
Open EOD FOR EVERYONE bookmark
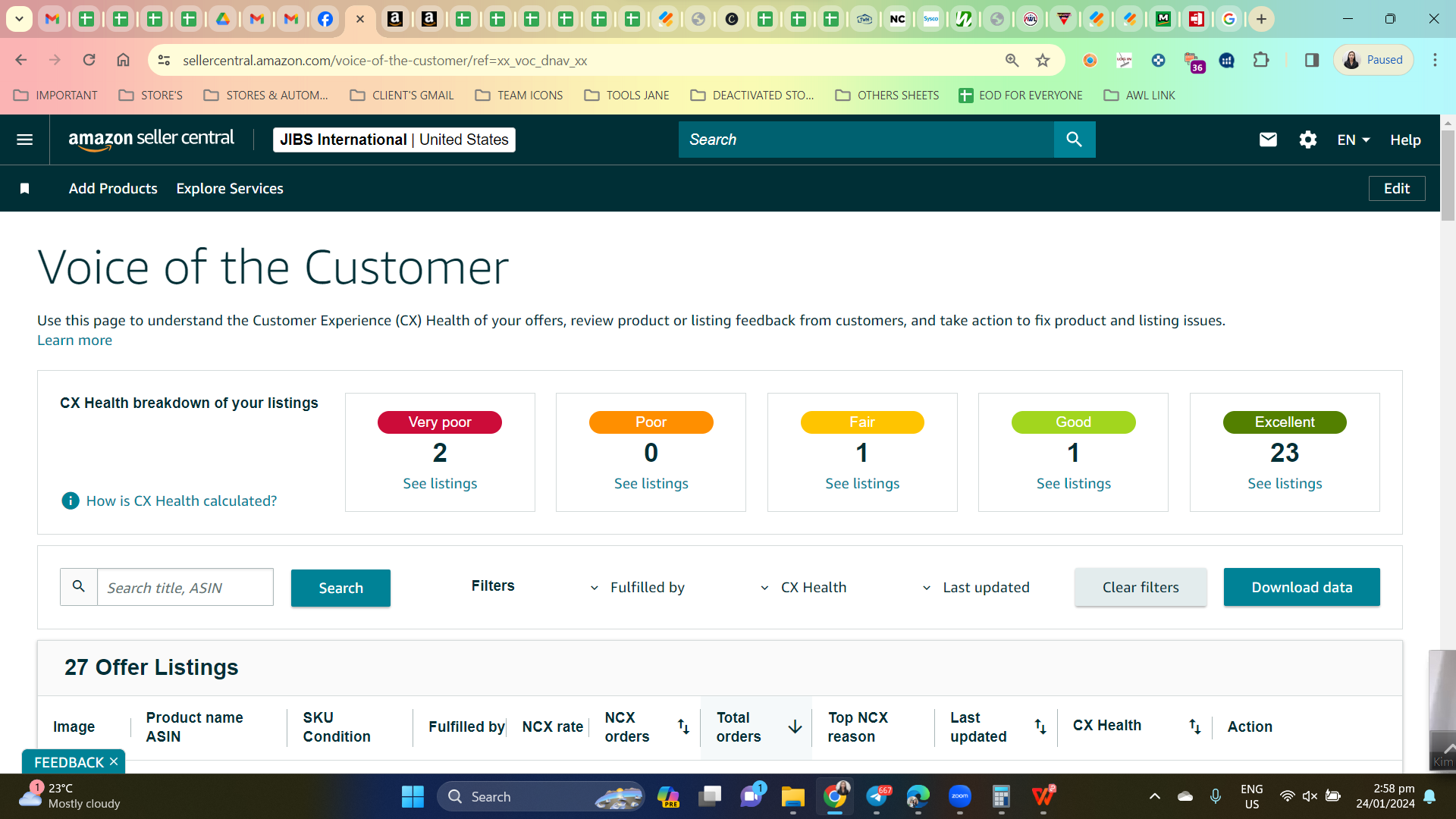pos(1021,96)
